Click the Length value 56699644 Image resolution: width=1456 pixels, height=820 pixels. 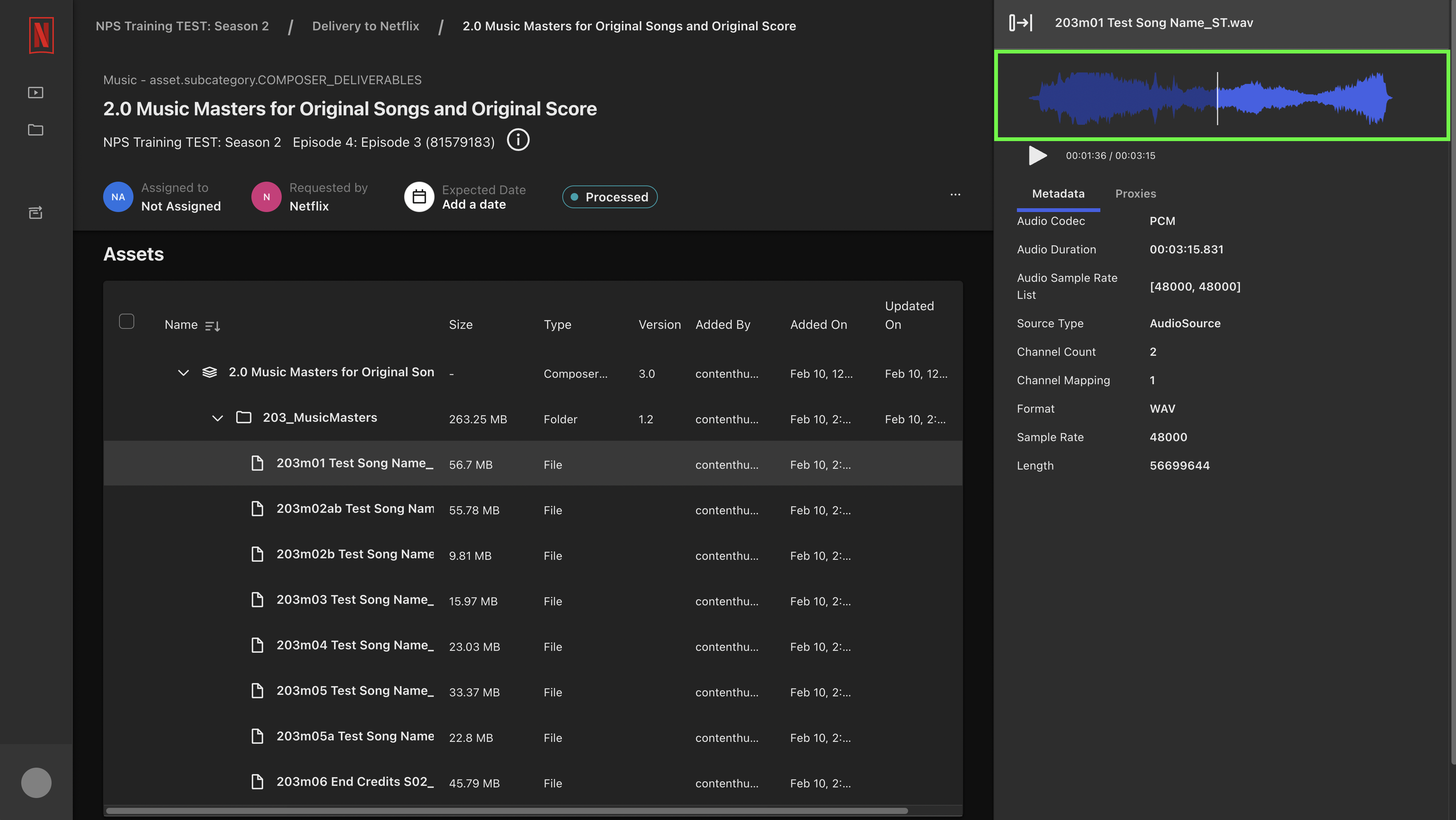click(1180, 465)
